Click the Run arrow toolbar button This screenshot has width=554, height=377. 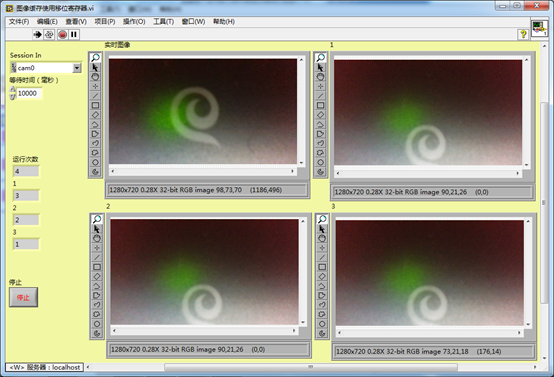[37, 34]
